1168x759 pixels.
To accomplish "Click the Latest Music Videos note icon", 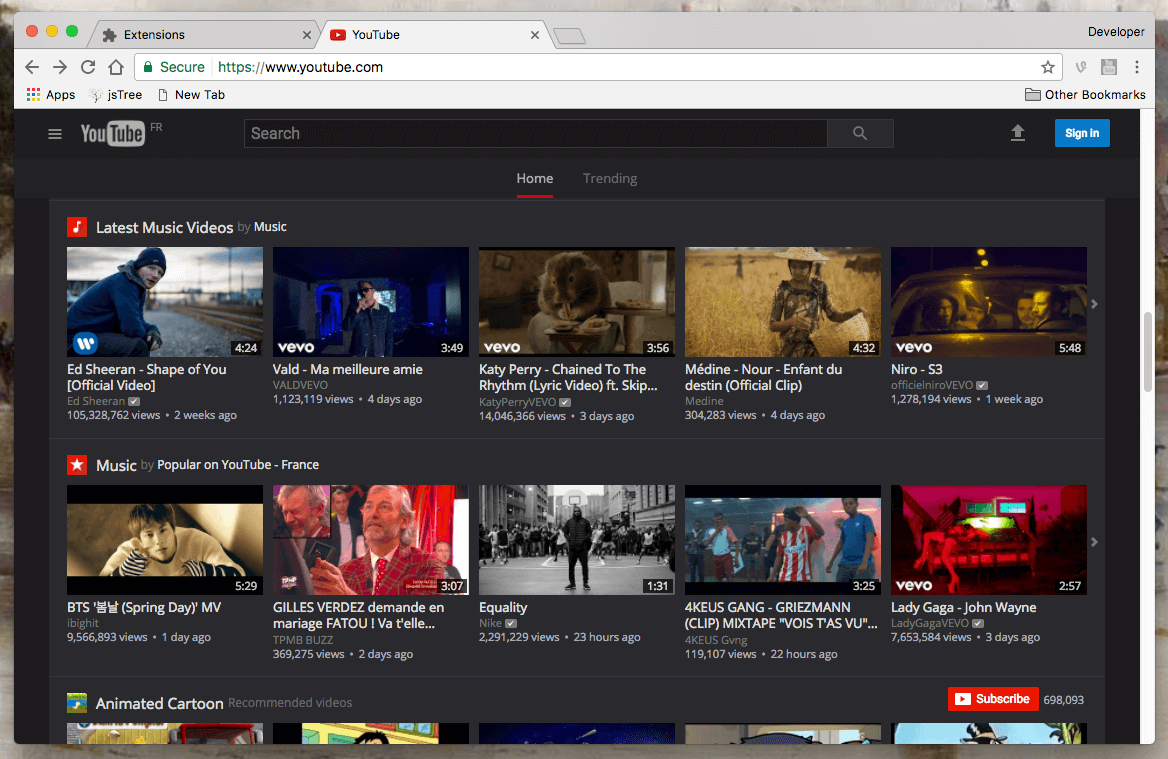I will 77,227.
